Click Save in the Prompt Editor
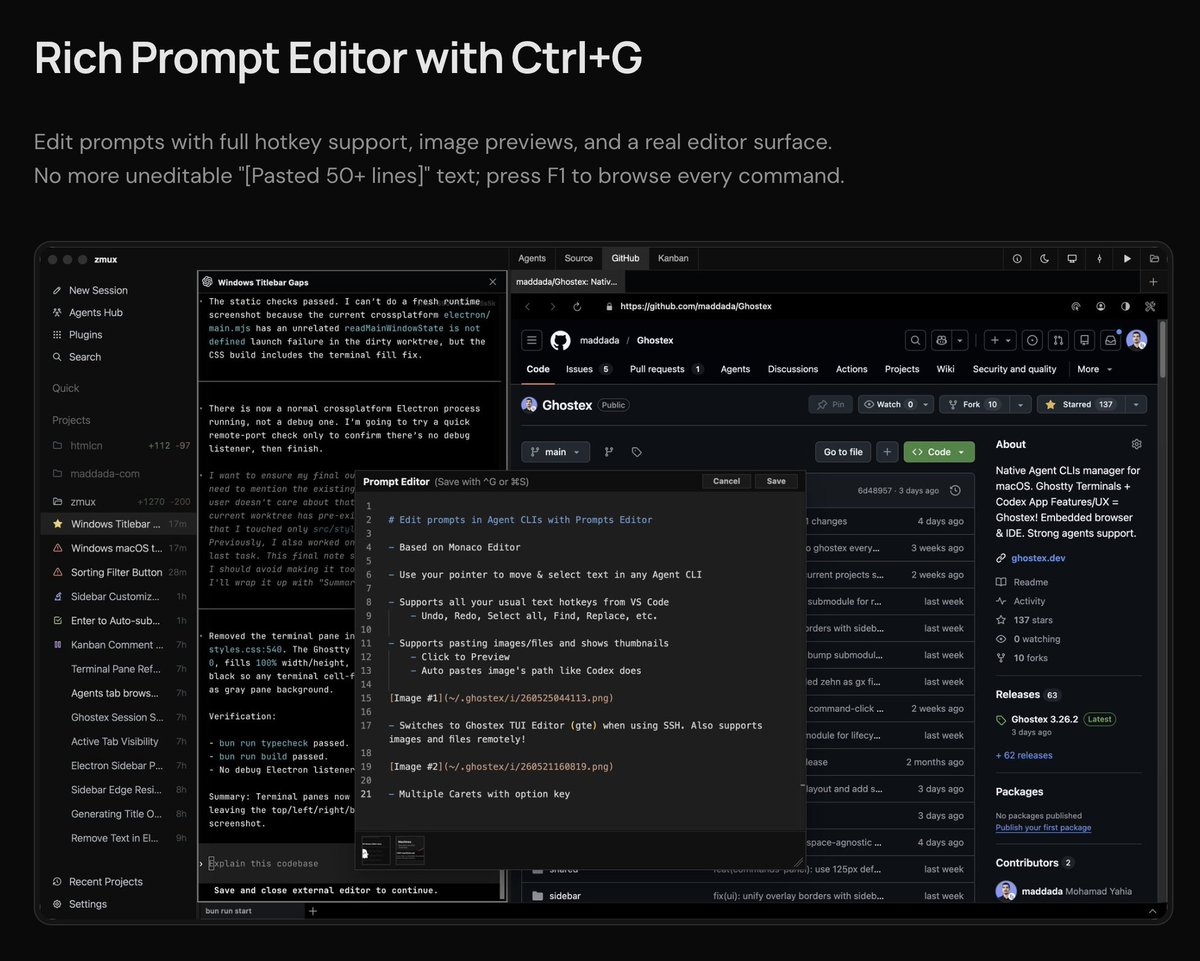The width and height of the screenshot is (1200, 961). tap(776, 481)
